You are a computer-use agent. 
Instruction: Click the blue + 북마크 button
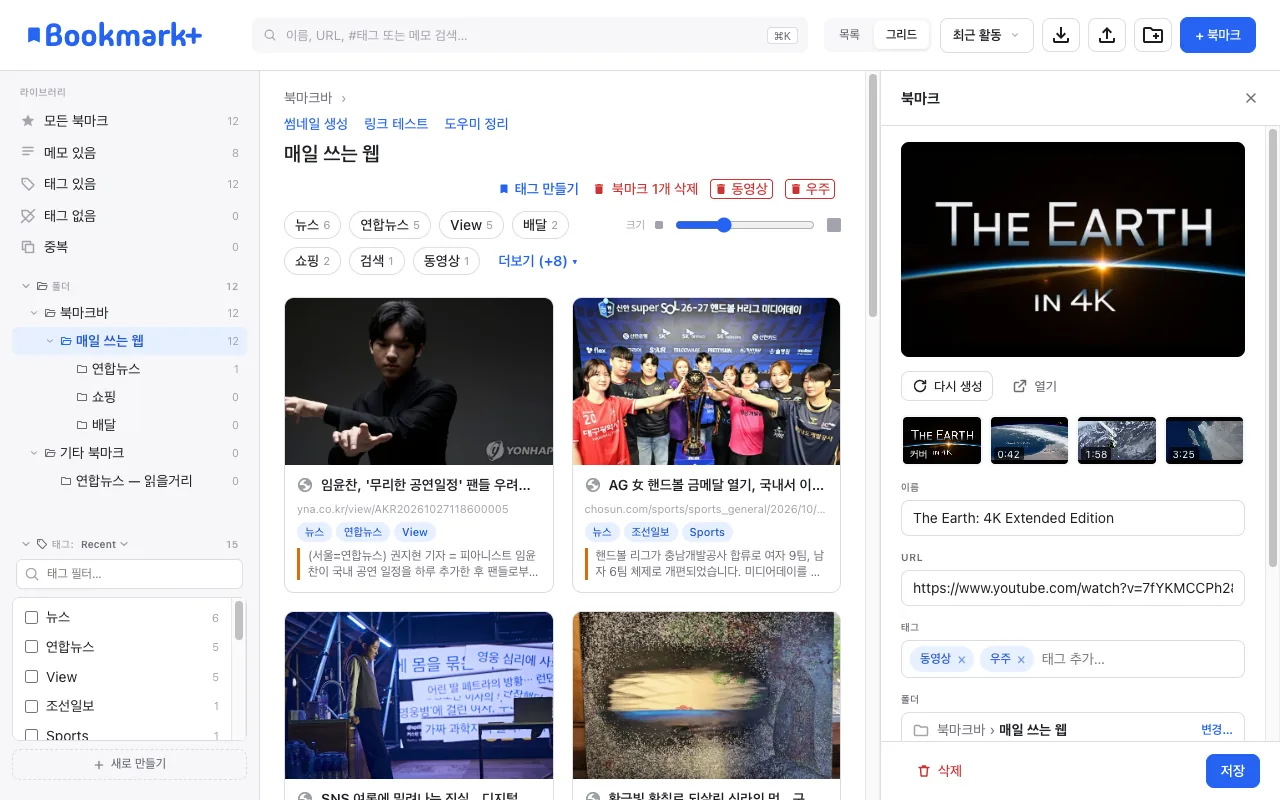1218,35
